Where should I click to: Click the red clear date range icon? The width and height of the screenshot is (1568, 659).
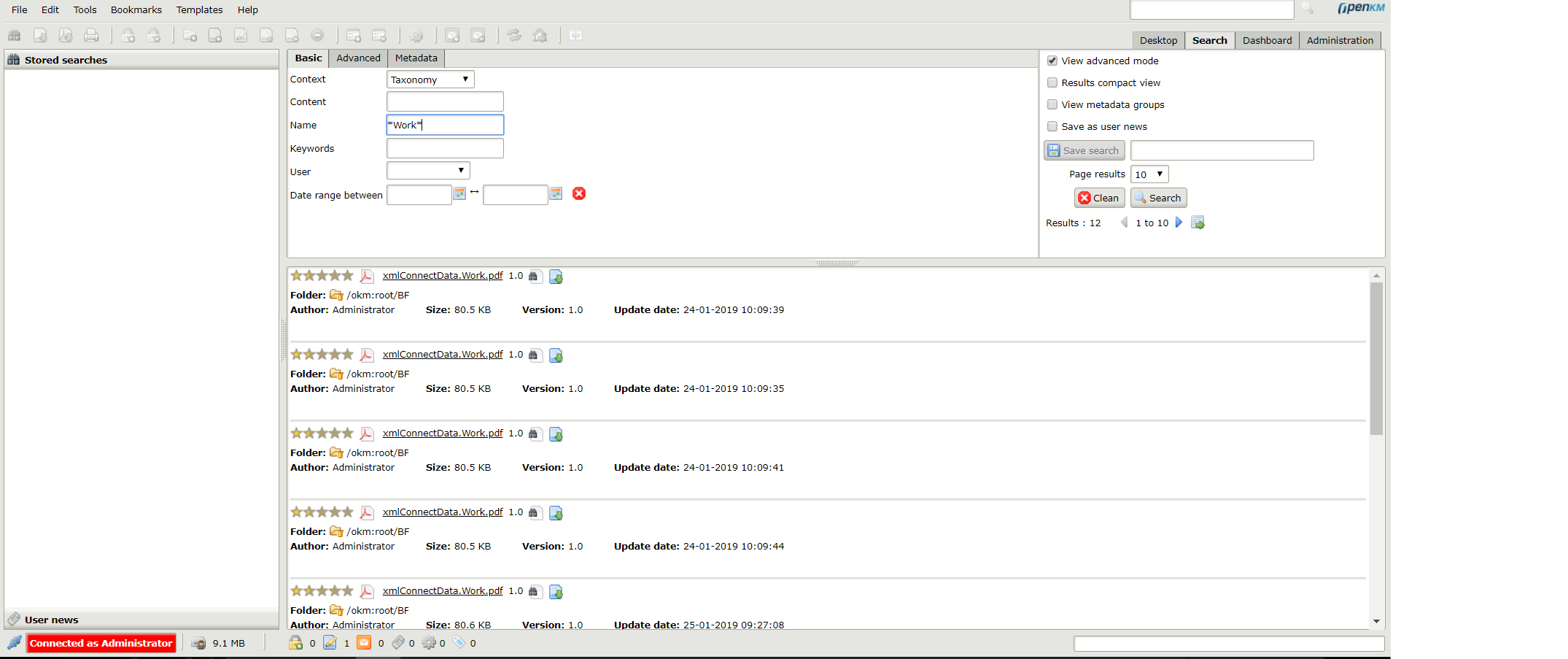[x=579, y=193]
